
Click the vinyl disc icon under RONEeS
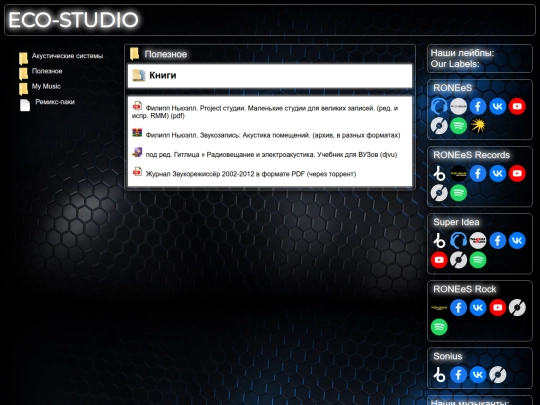pyautogui.click(x=439, y=126)
